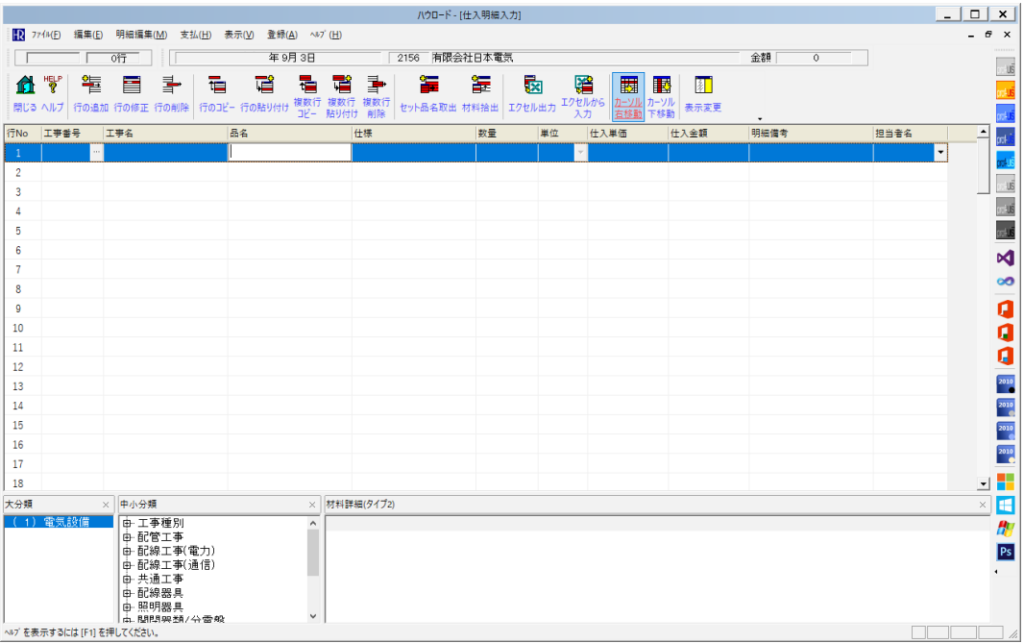Open セット品名取出 from the toolbar
Image resolution: width=1024 pixels, height=643 pixels.
click(x=428, y=87)
